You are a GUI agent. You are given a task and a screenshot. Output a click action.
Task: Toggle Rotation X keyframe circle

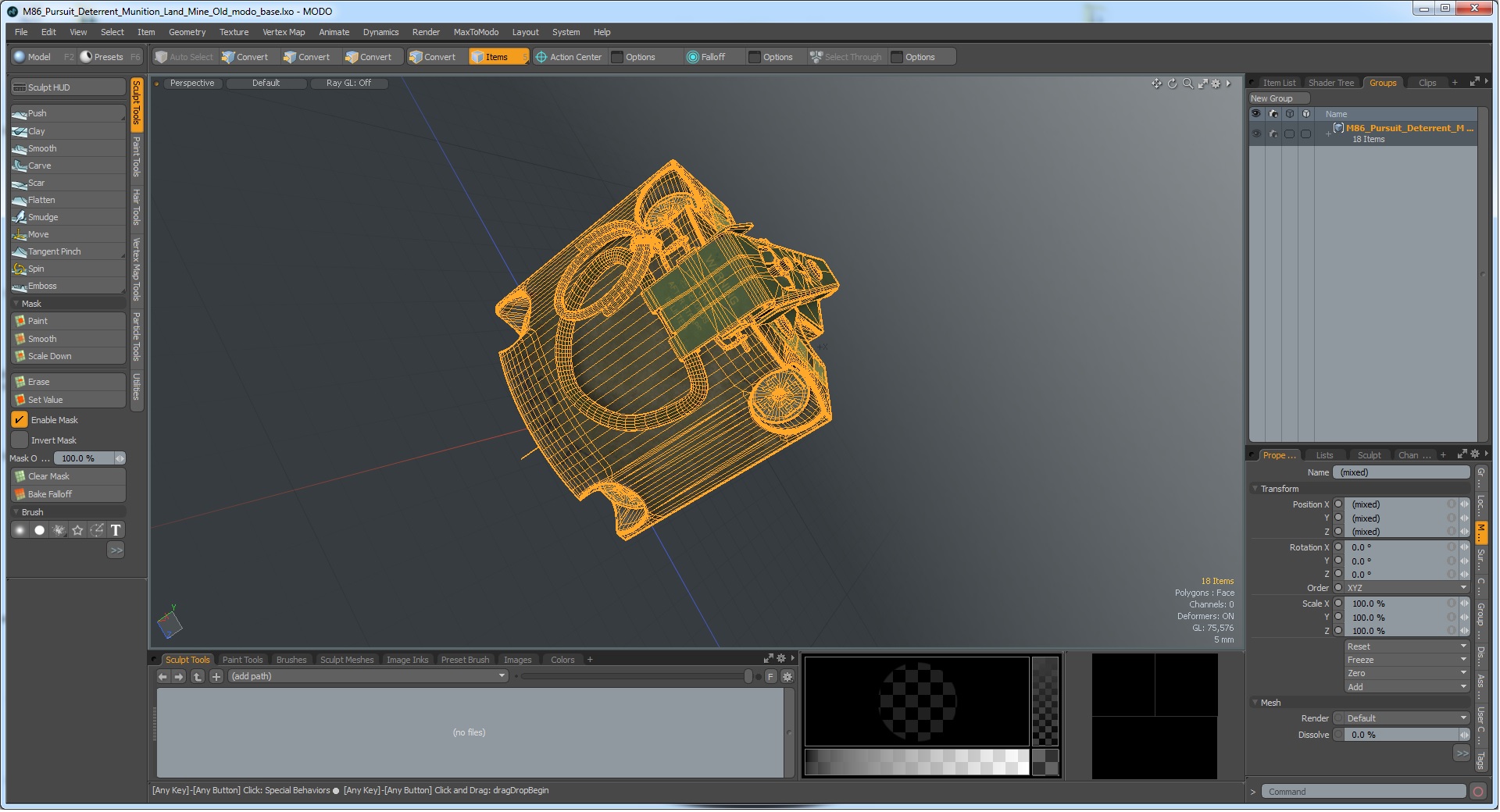tap(1338, 547)
